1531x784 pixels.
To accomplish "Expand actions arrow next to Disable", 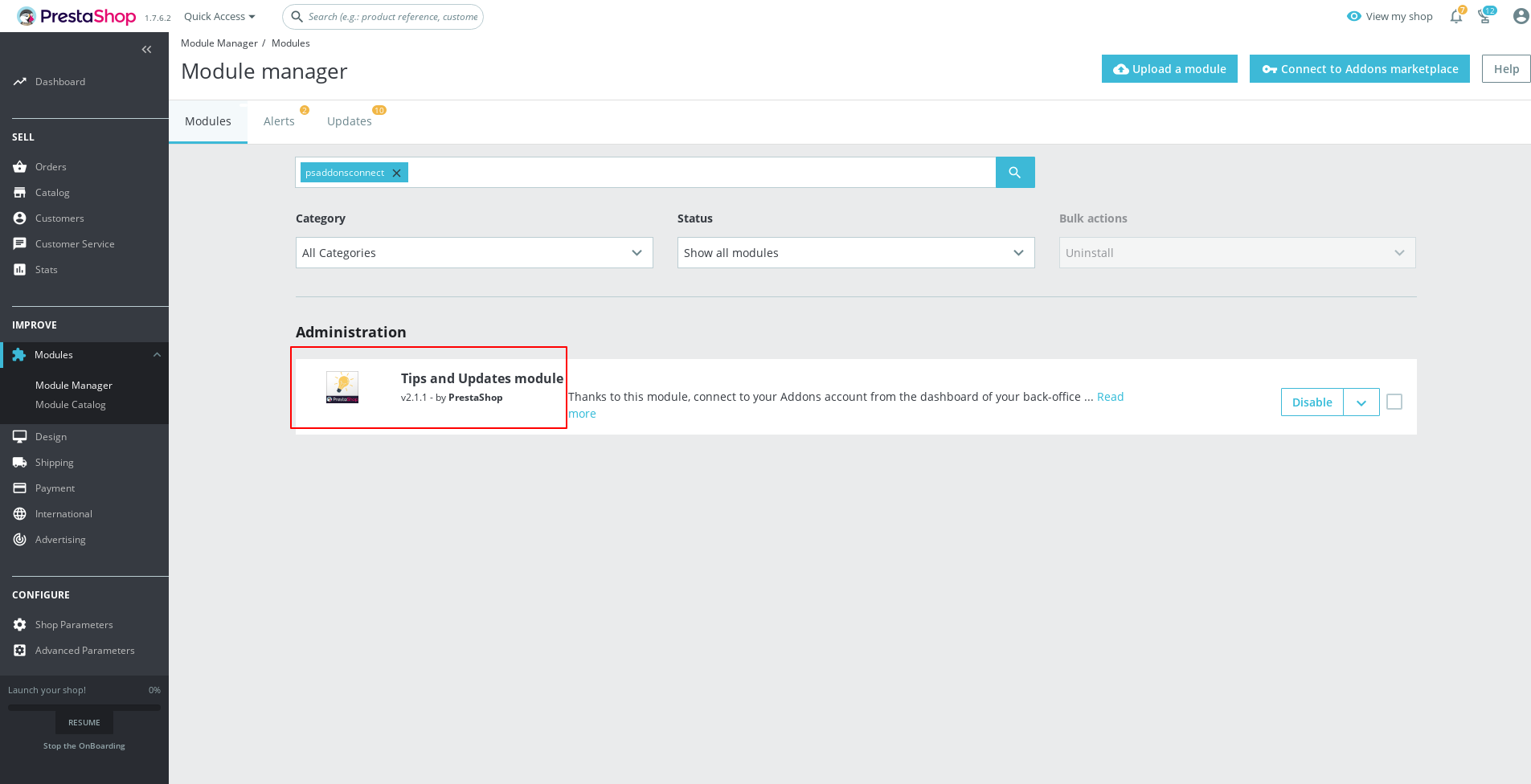I will tap(1361, 402).
